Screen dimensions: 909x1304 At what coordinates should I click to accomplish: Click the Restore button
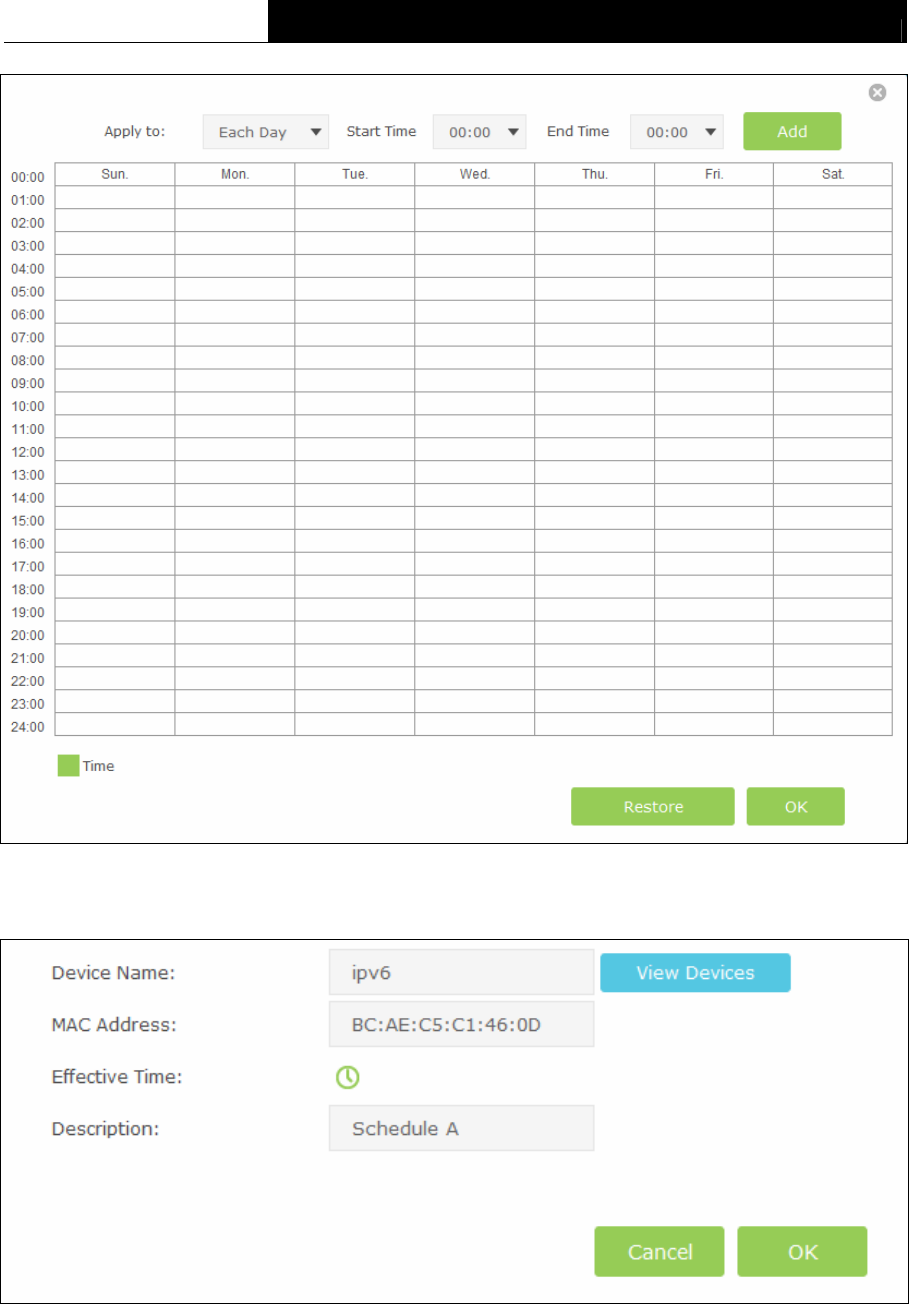653,807
